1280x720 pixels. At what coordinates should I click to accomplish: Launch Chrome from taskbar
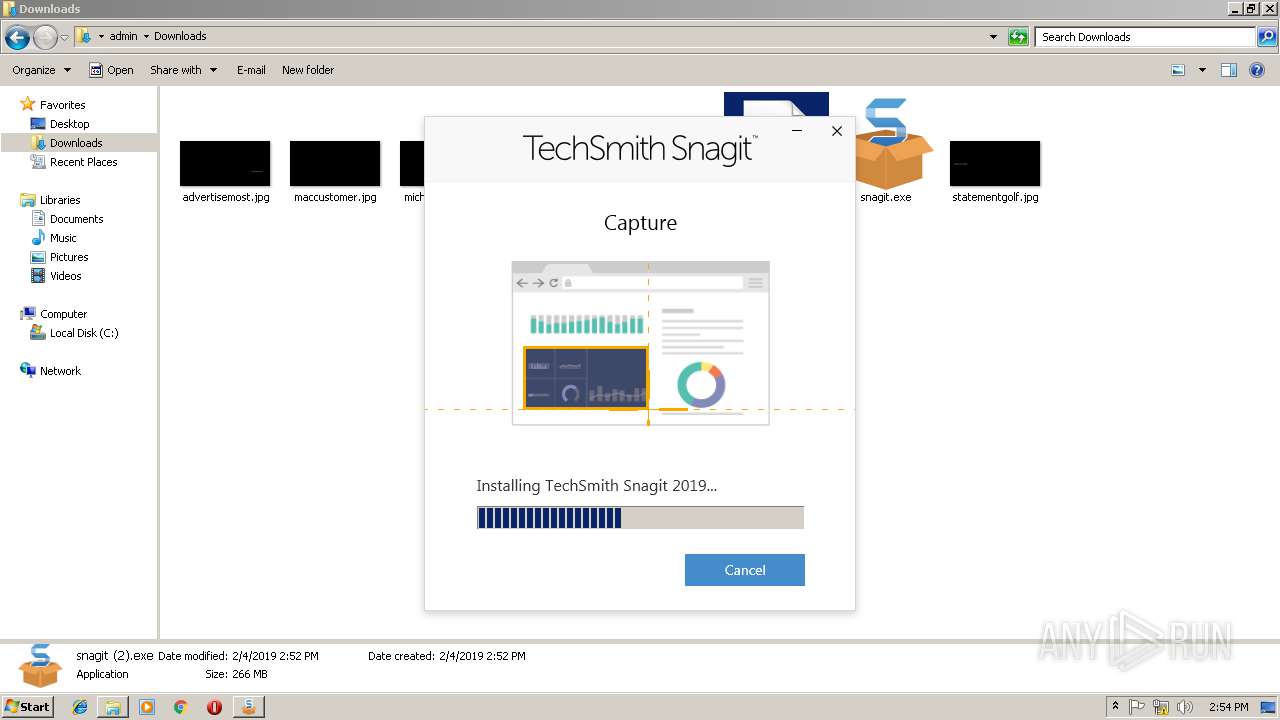point(180,707)
